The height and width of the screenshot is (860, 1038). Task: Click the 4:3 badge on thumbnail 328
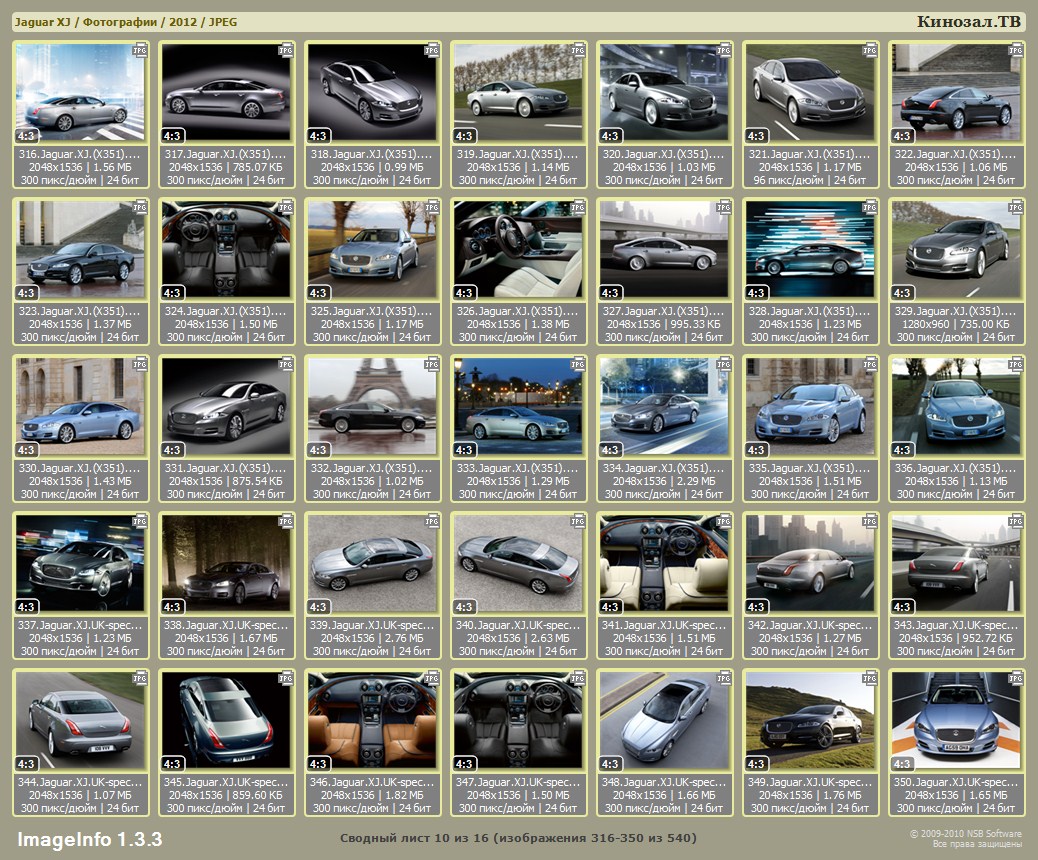coord(756,293)
